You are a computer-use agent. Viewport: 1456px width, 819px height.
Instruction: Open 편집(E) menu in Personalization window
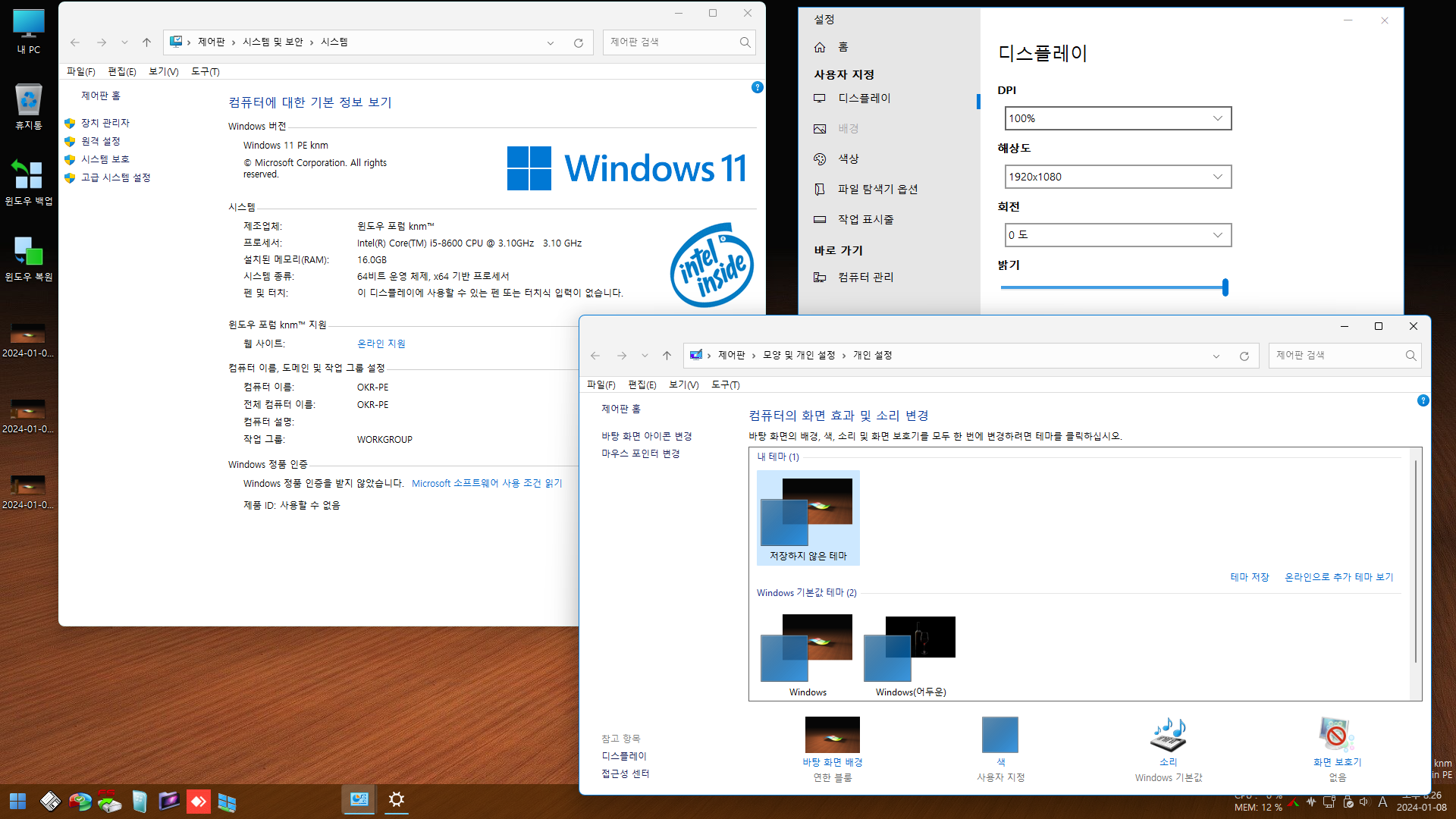[x=642, y=384]
